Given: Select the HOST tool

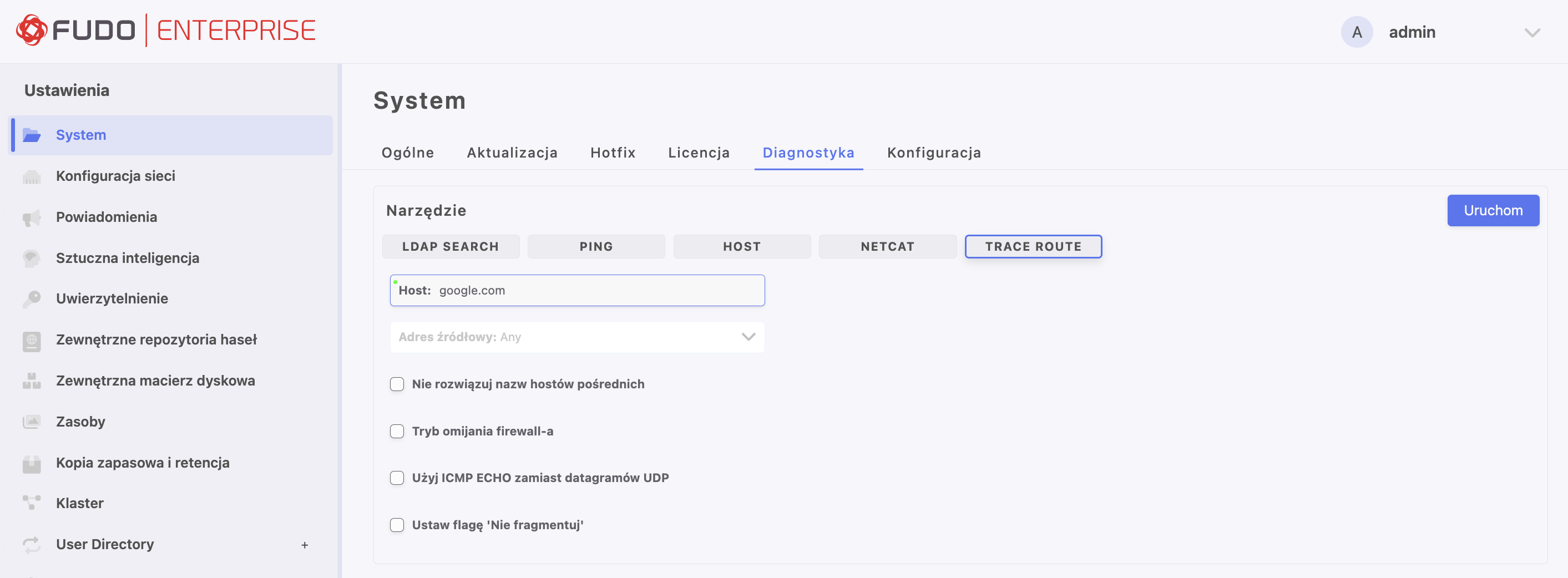Looking at the screenshot, I should pyautogui.click(x=741, y=246).
